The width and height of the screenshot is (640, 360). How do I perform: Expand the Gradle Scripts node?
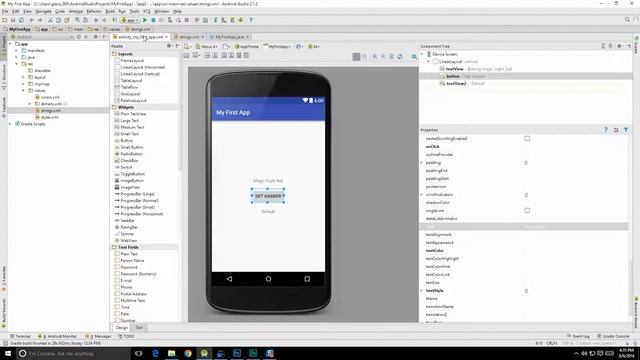pos(10,124)
